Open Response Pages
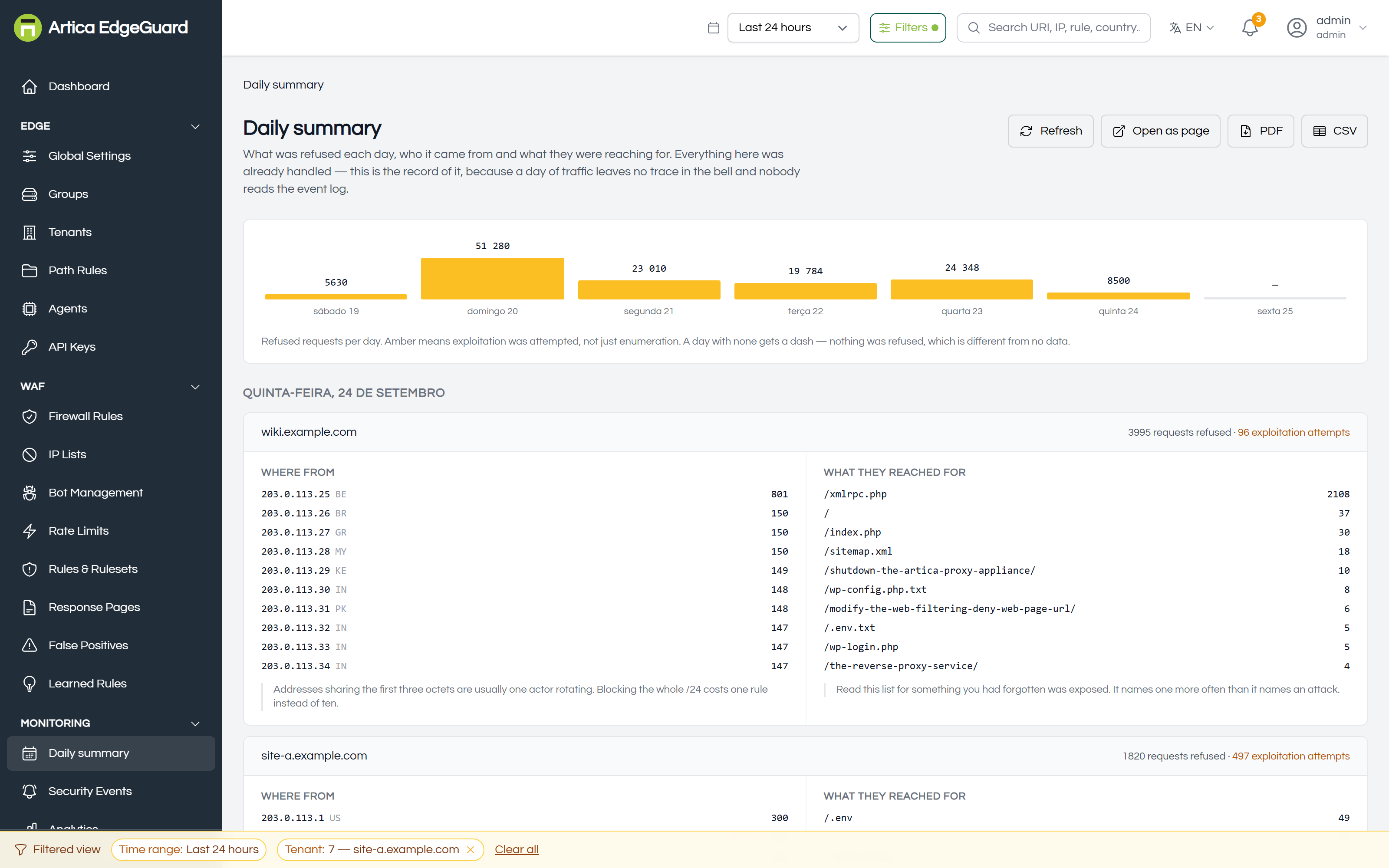1389x868 pixels. click(x=111, y=607)
